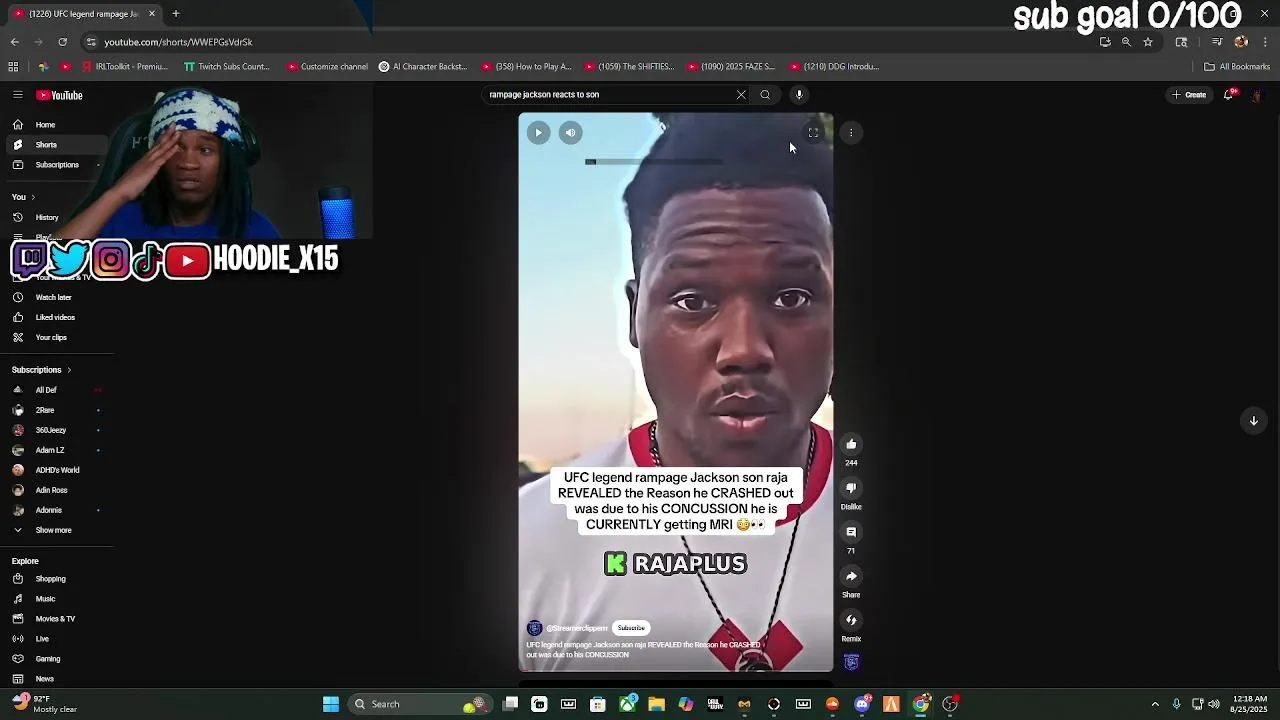Open the All Bookmarks folder
The width and height of the screenshot is (1280, 720).
[1237, 67]
